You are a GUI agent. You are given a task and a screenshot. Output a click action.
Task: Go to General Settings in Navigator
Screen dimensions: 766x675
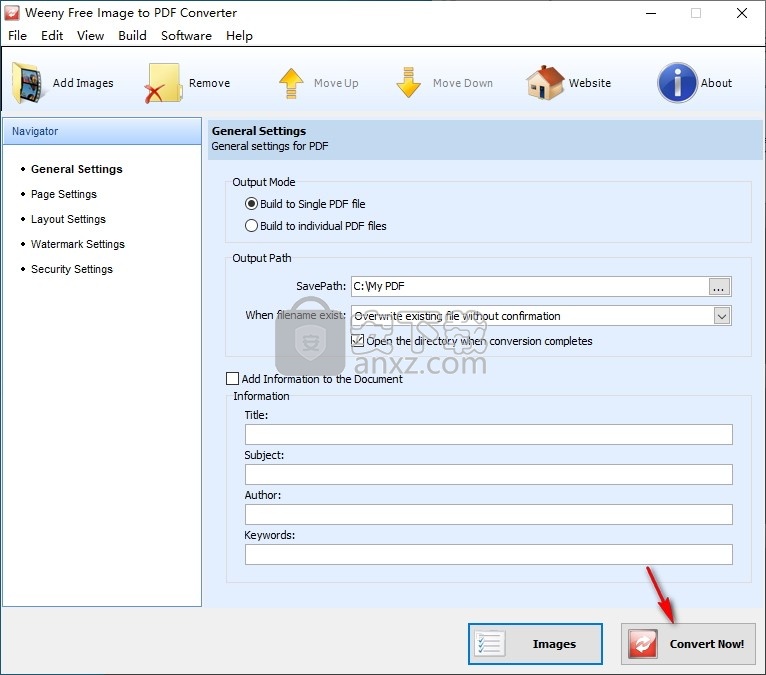pos(77,169)
